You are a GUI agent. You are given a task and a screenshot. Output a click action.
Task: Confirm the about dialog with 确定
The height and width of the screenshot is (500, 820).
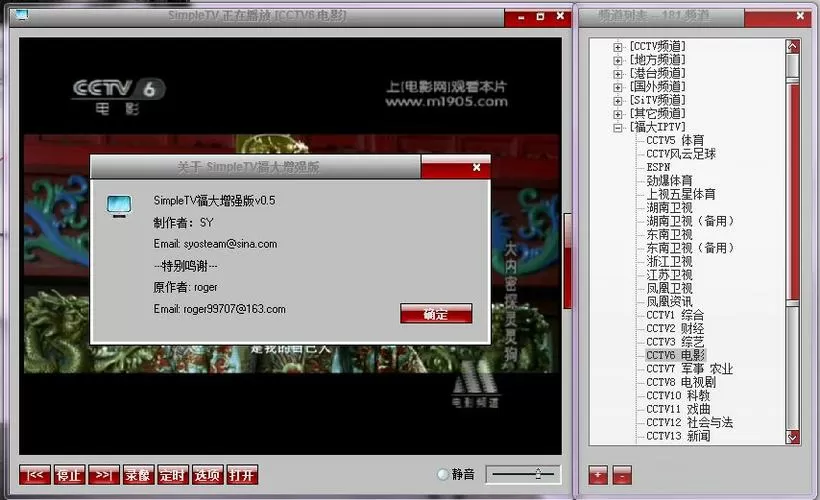pos(436,314)
